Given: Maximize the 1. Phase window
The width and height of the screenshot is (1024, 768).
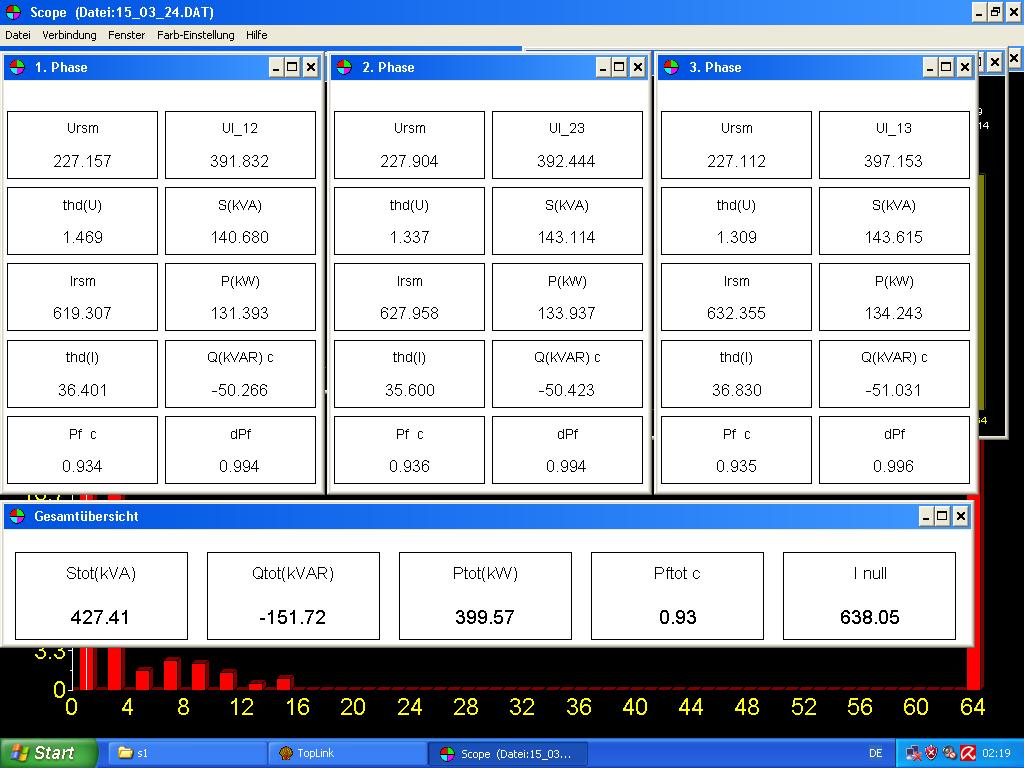Looking at the screenshot, I should (x=292, y=67).
